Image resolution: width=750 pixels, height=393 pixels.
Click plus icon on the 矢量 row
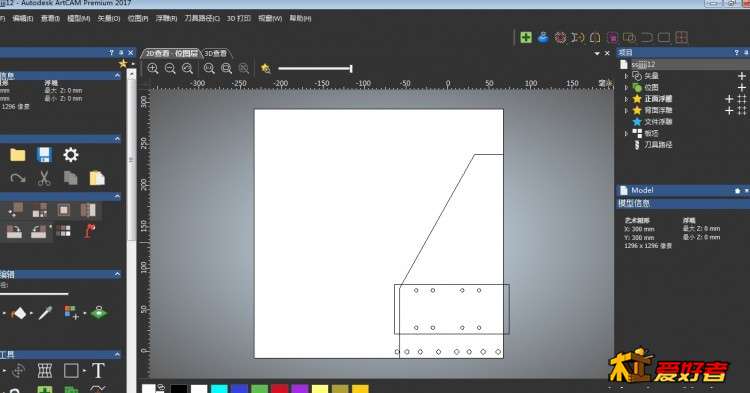click(x=741, y=76)
